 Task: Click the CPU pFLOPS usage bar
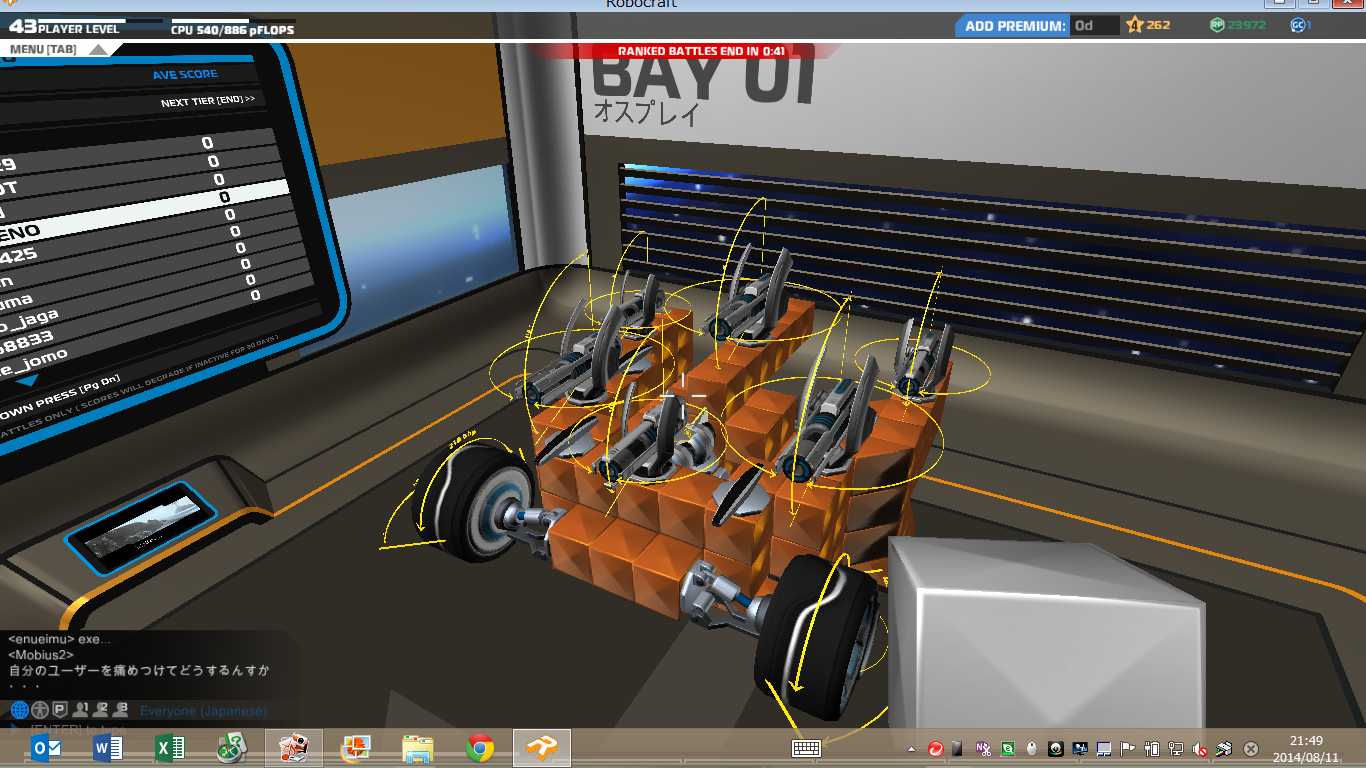[232, 20]
